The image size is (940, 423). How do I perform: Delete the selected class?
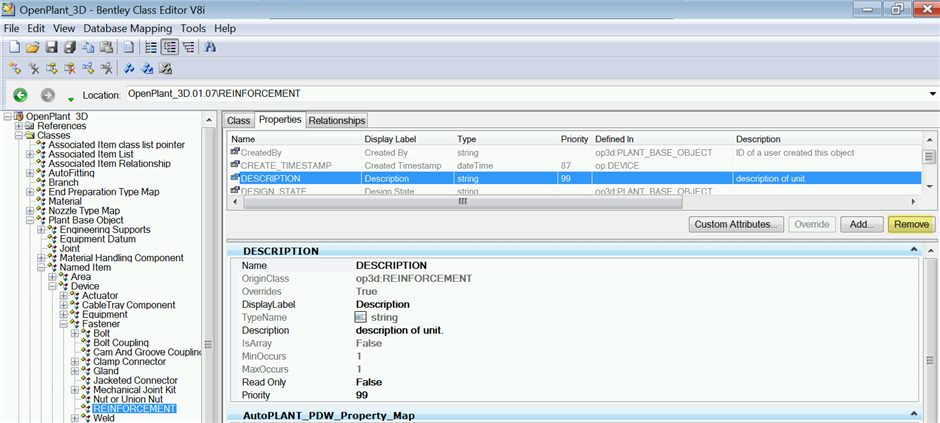[34, 68]
